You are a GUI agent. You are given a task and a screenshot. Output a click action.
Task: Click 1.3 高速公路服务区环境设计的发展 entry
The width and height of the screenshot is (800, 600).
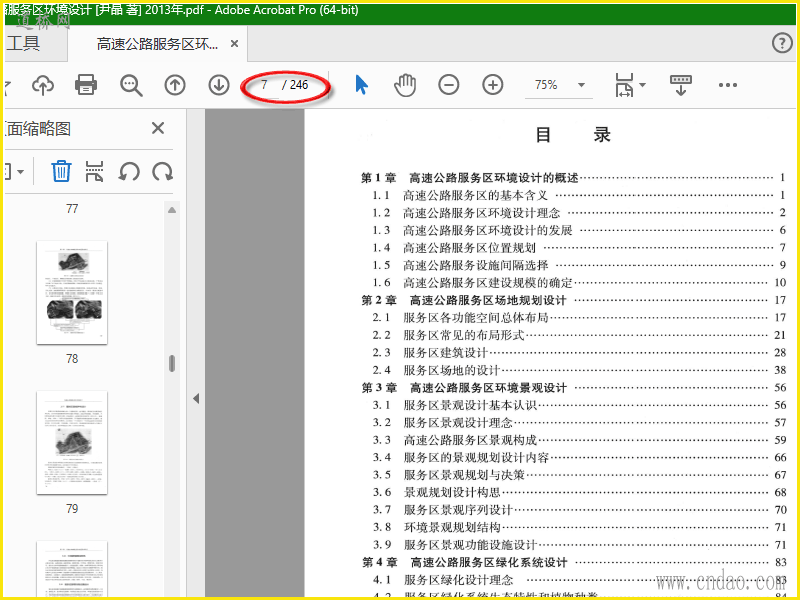(x=579, y=230)
